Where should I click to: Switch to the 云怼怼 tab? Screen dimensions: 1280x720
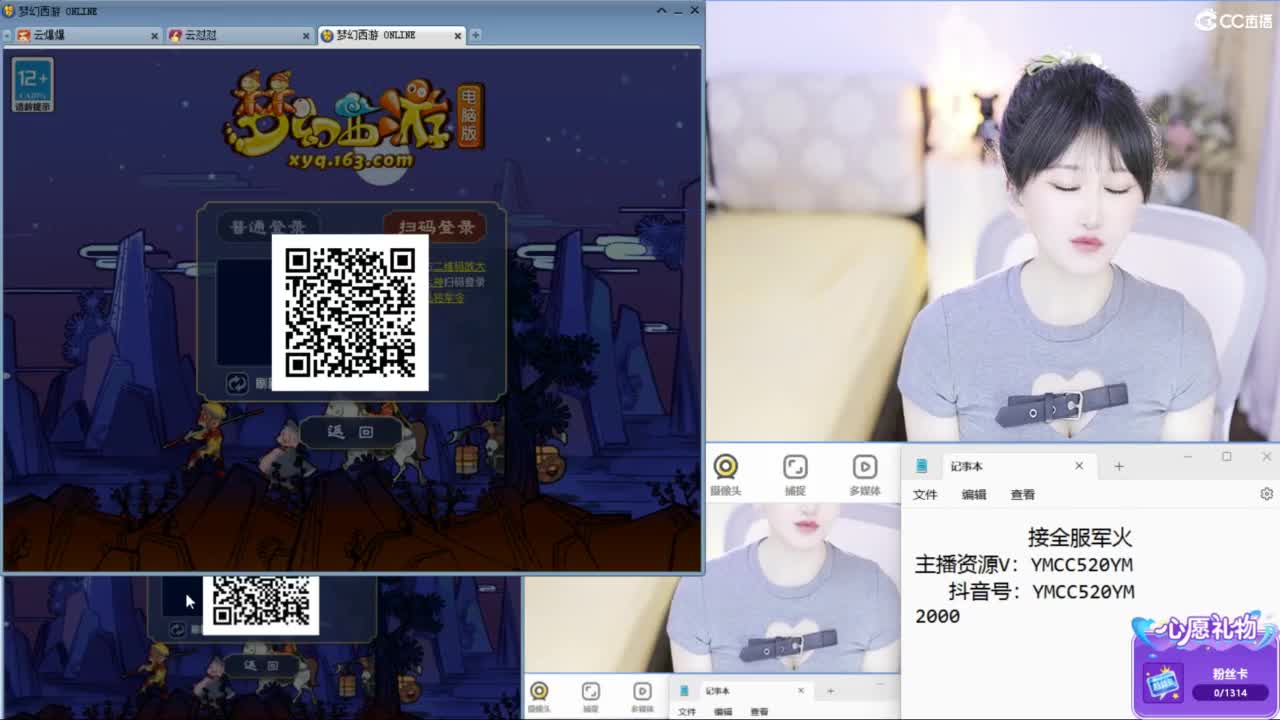tap(238, 35)
